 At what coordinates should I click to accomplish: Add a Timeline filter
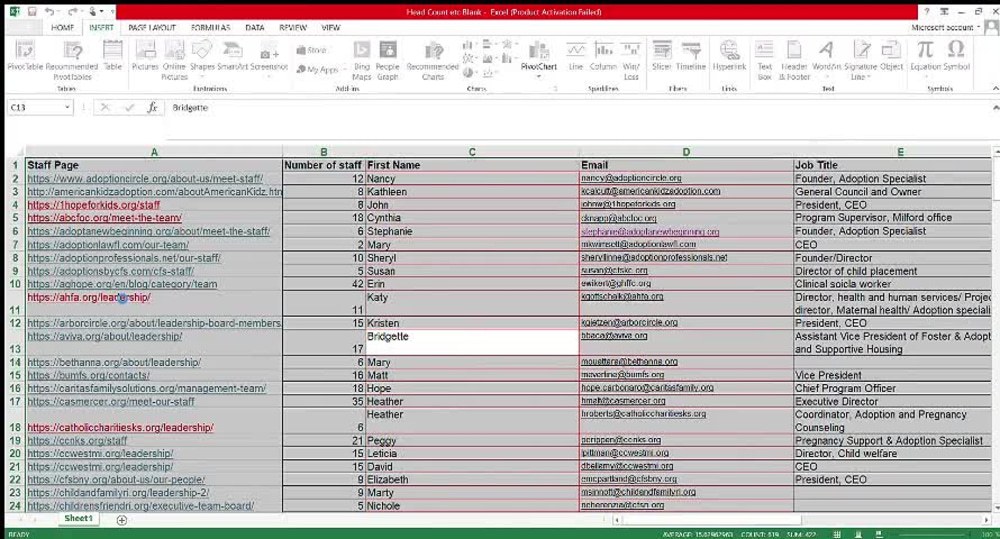coord(691,55)
